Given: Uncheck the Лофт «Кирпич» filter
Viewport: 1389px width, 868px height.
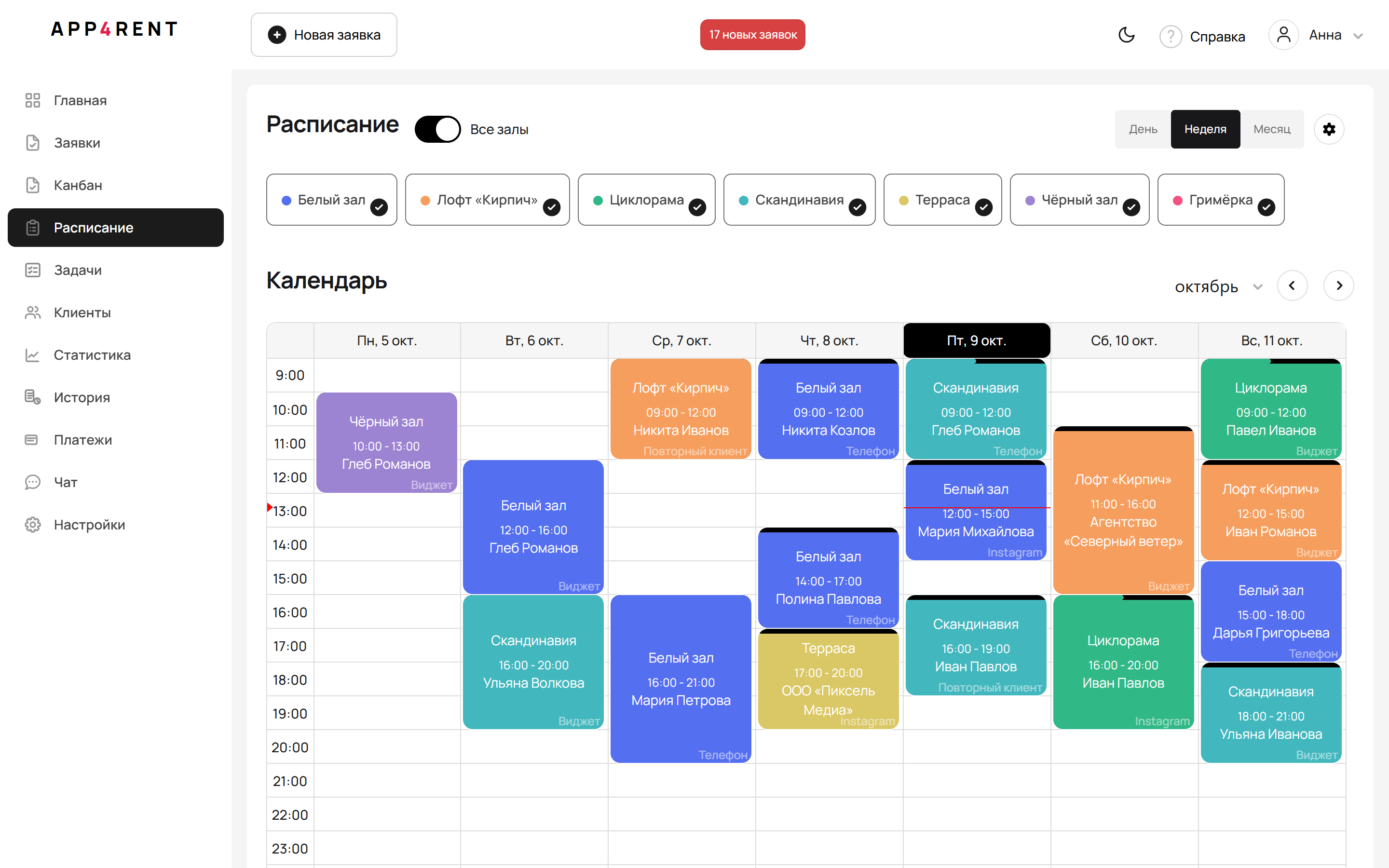Looking at the screenshot, I should (487, 200).
